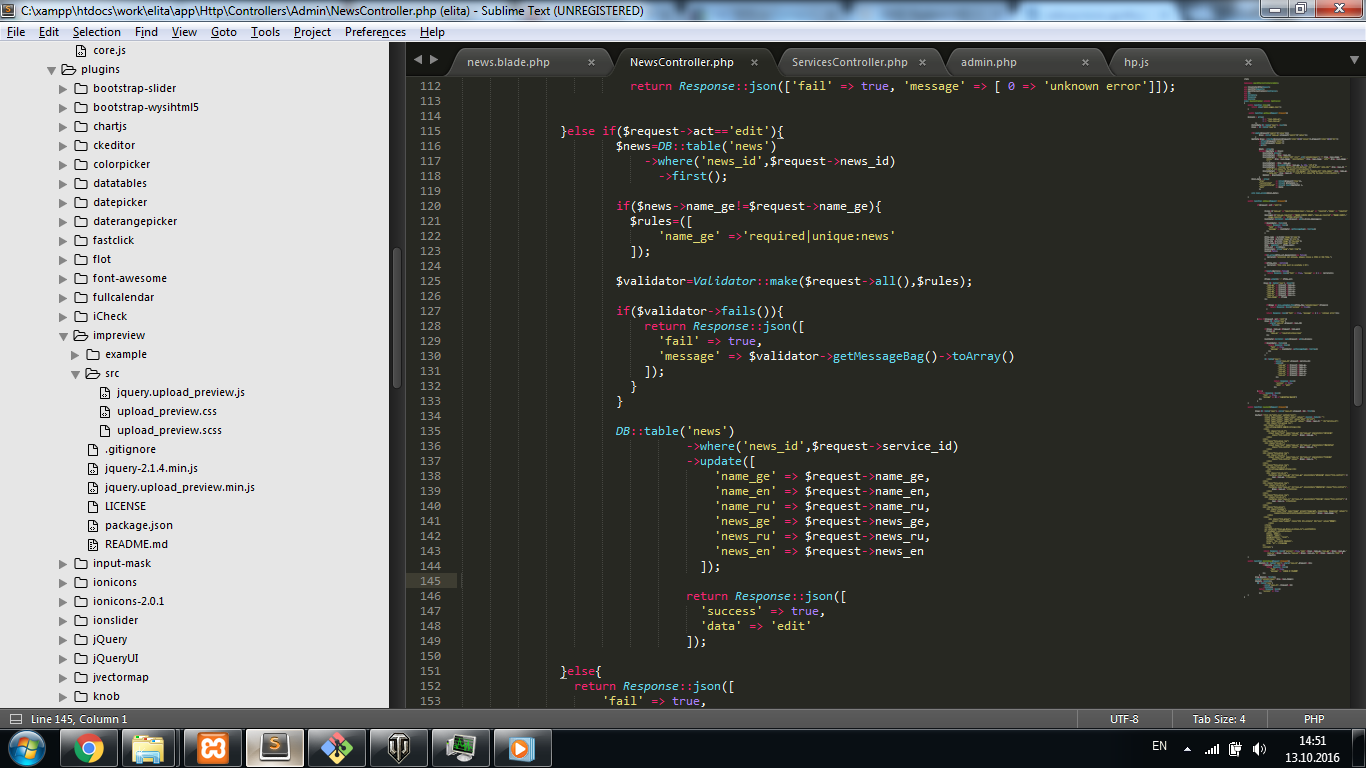Open XAMPP control panel from taskbar

[212, 747]
